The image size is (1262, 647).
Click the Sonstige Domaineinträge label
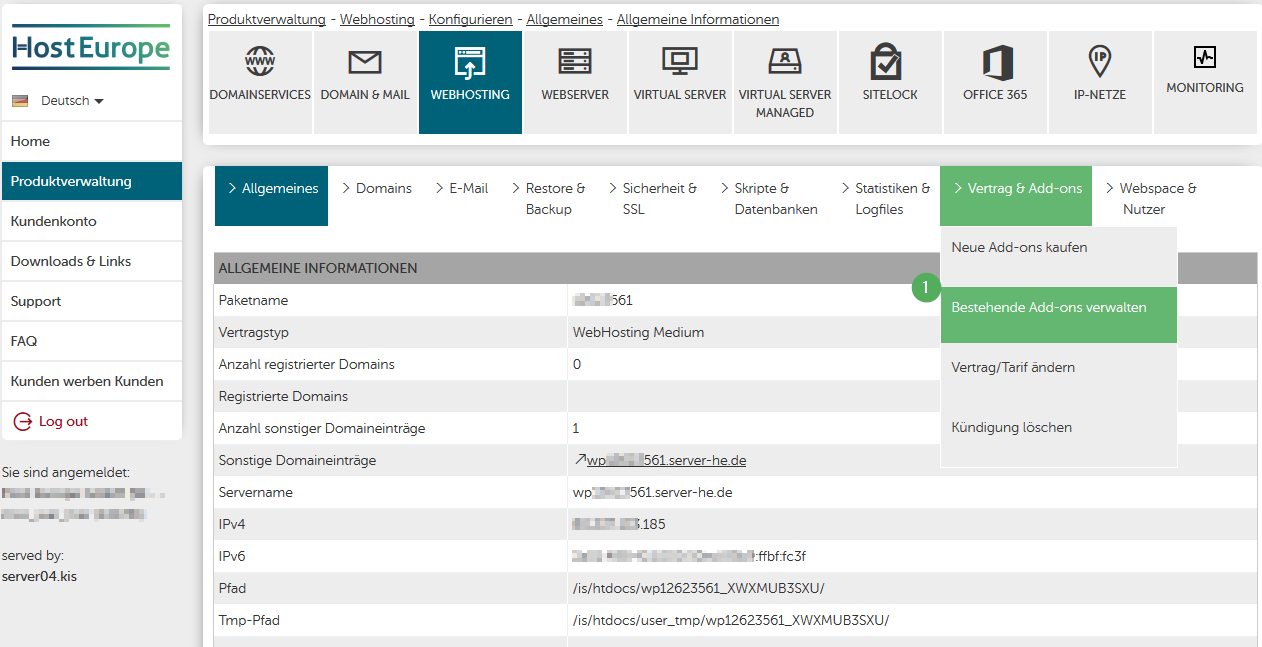[x=298, y=461]
